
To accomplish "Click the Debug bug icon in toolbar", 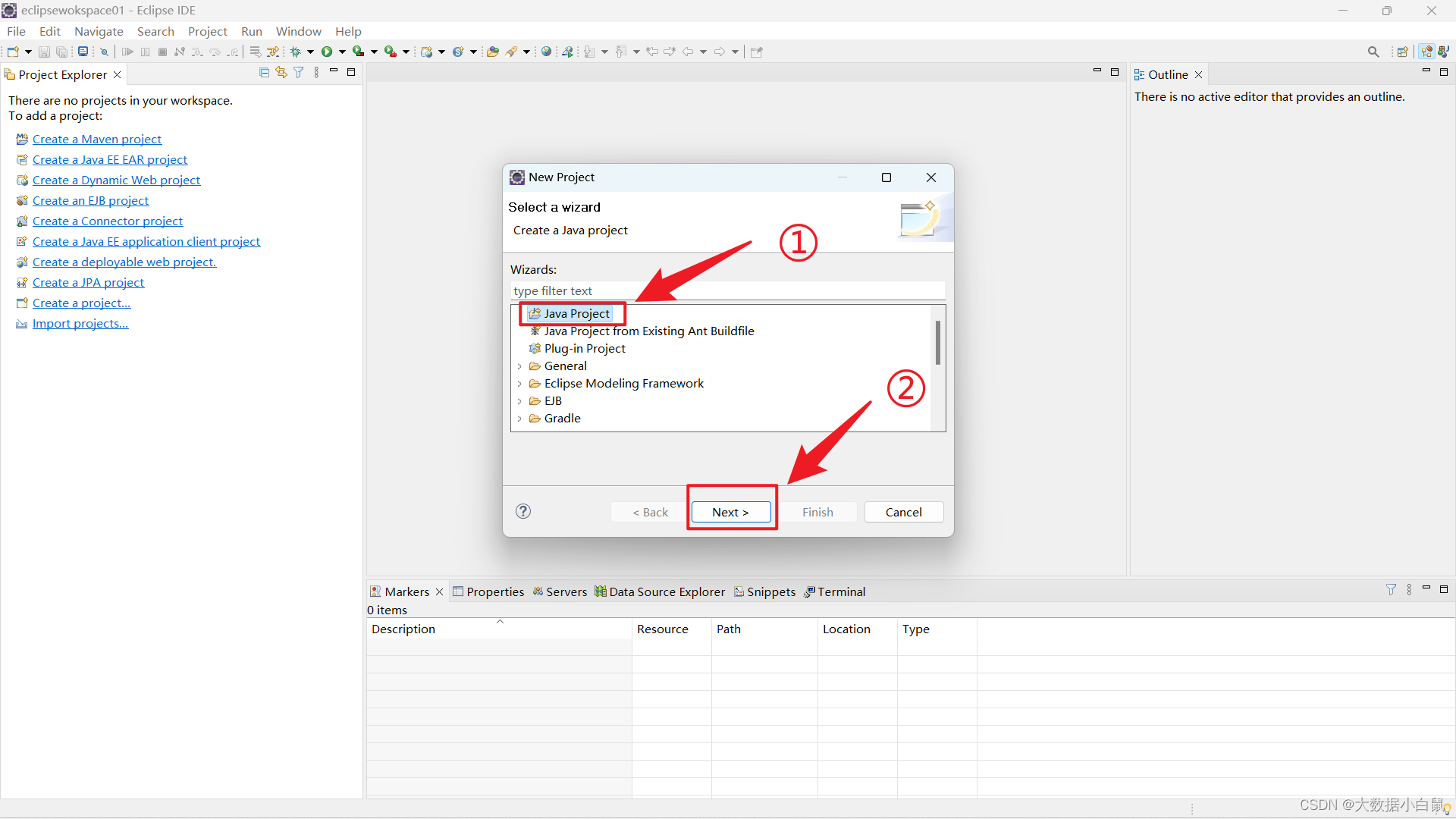I will (296, 52).
